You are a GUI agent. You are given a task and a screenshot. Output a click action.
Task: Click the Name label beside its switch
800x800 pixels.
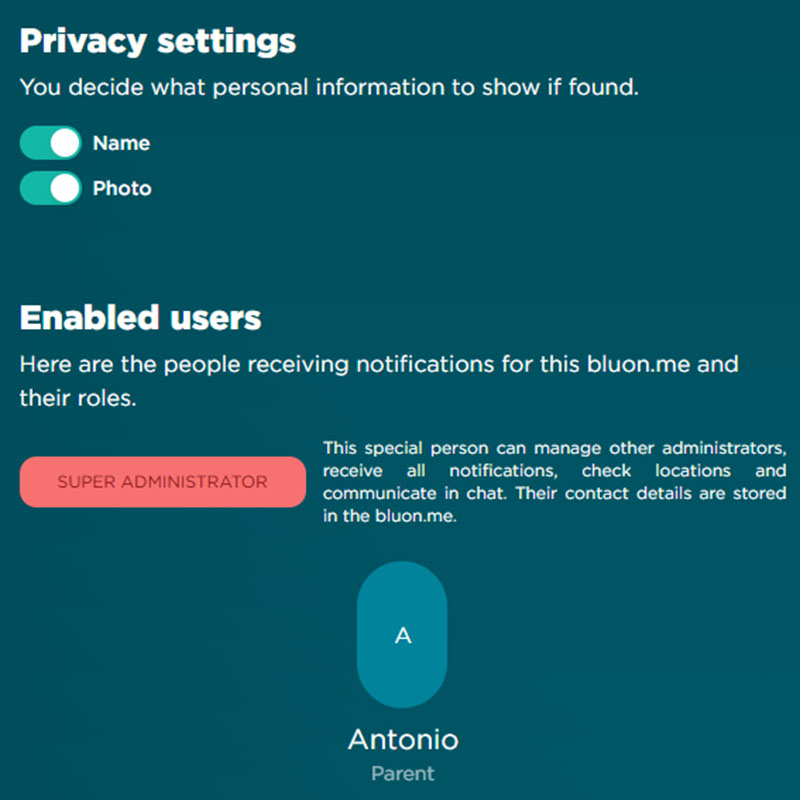pyautogui.click(x=121, y=143)
